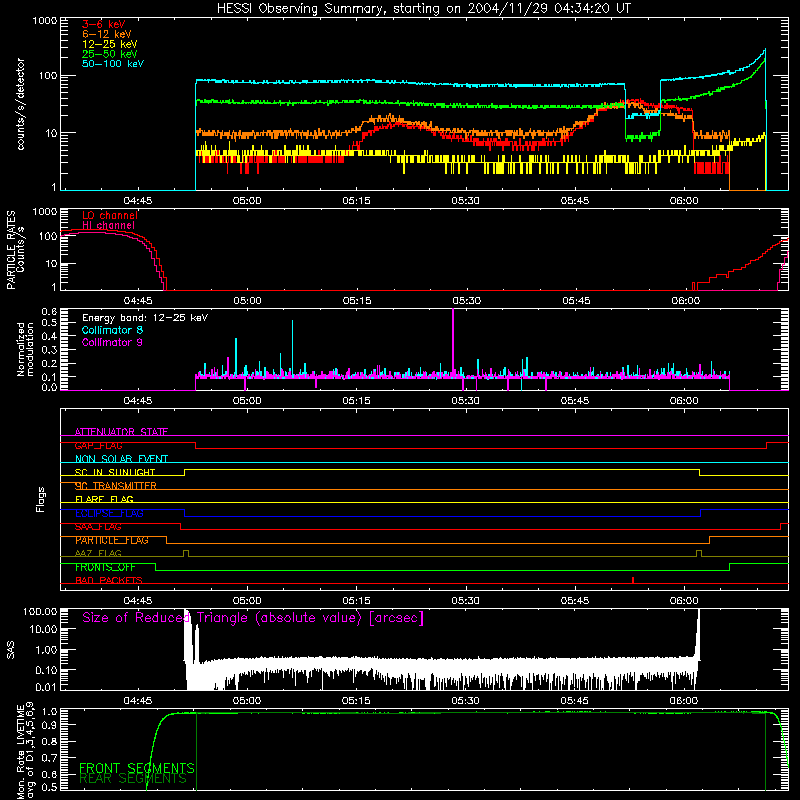
Task: Click the "Normalized modulation" axis label
Action: tap(26, 349)
